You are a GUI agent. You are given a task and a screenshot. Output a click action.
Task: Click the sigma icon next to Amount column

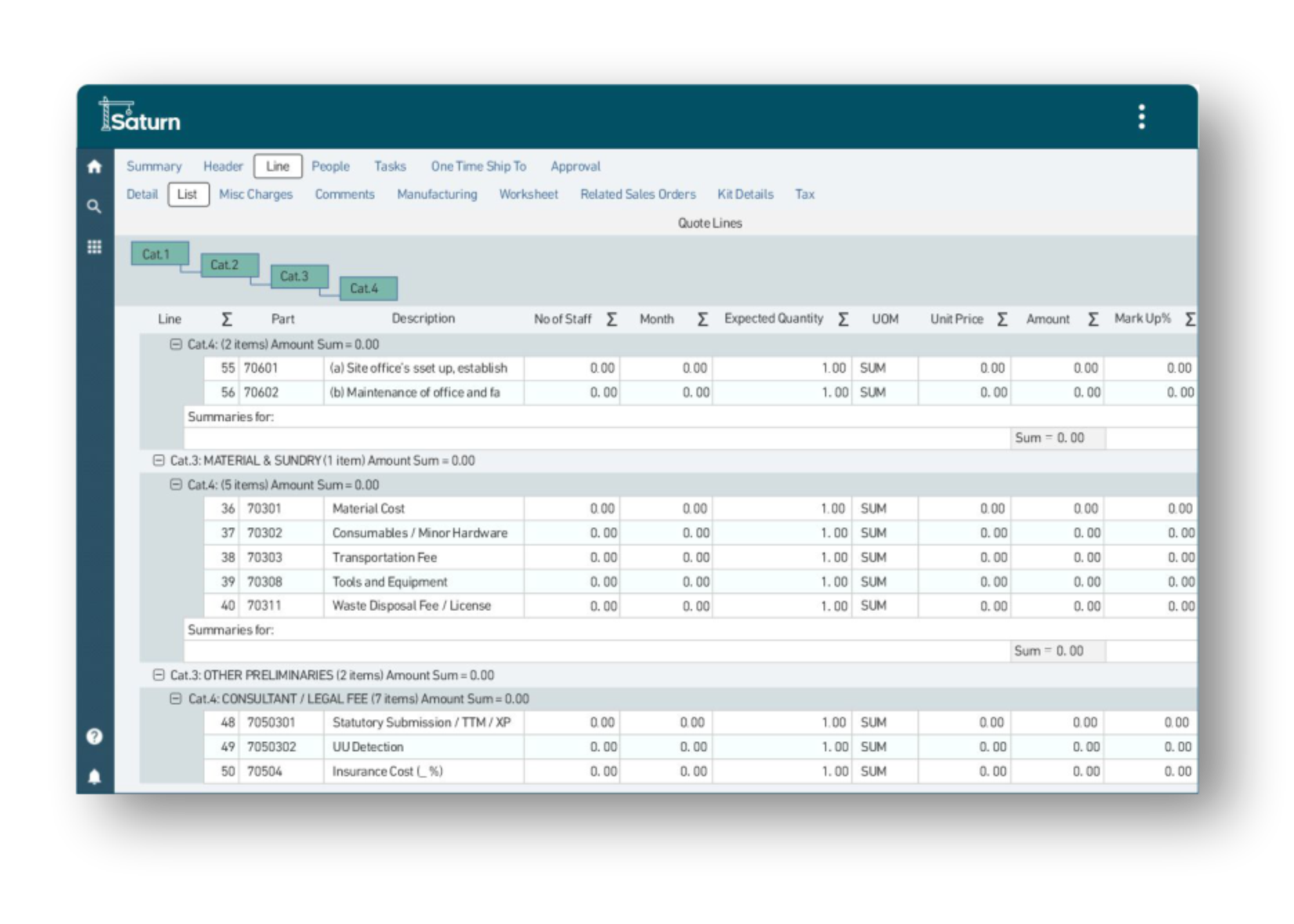[x=1092, y=319]
